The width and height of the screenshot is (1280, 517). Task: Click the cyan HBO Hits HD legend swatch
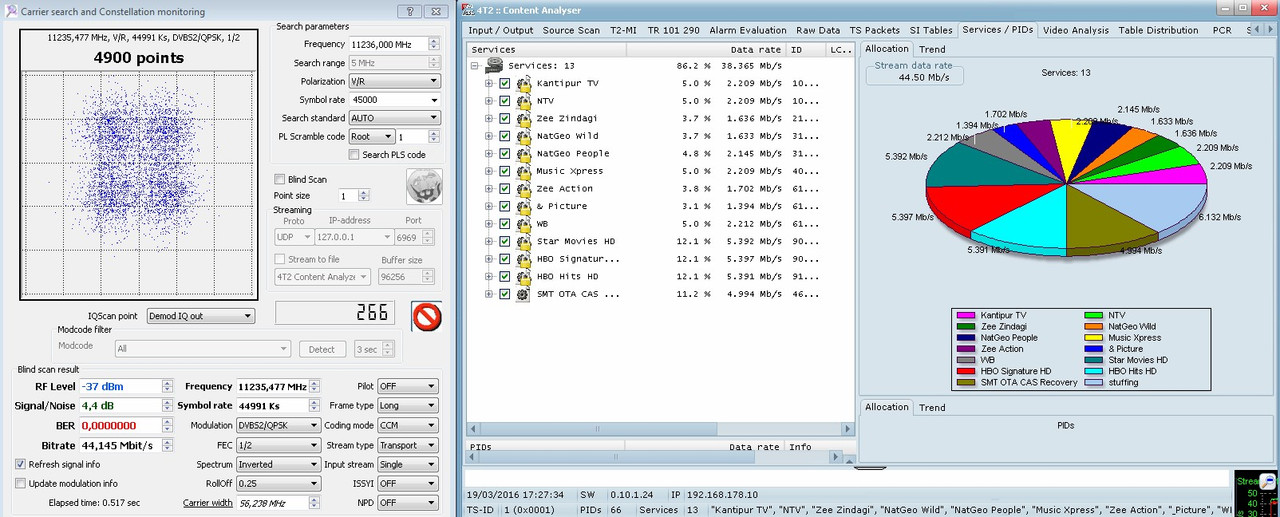pyautogui.click(x=1093, y=371)
